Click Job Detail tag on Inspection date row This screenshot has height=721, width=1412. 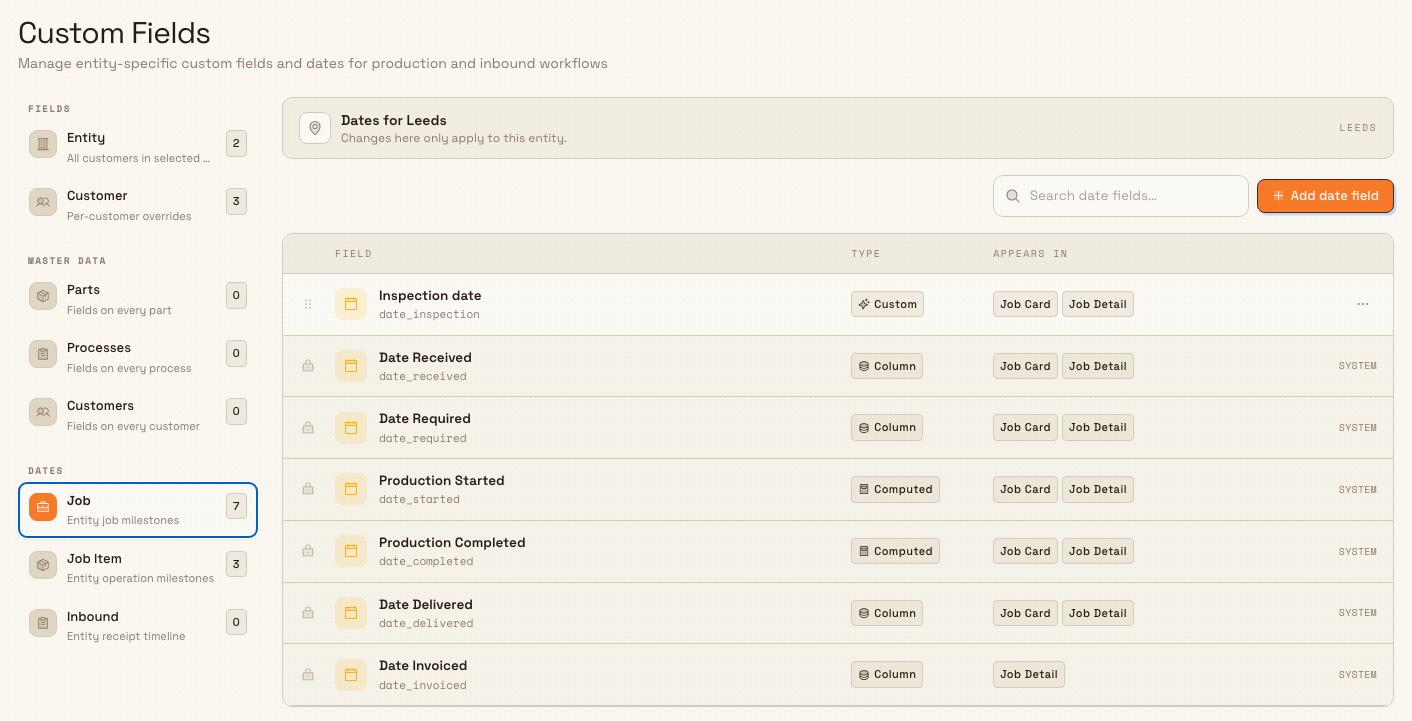(x=1097, y=304)
